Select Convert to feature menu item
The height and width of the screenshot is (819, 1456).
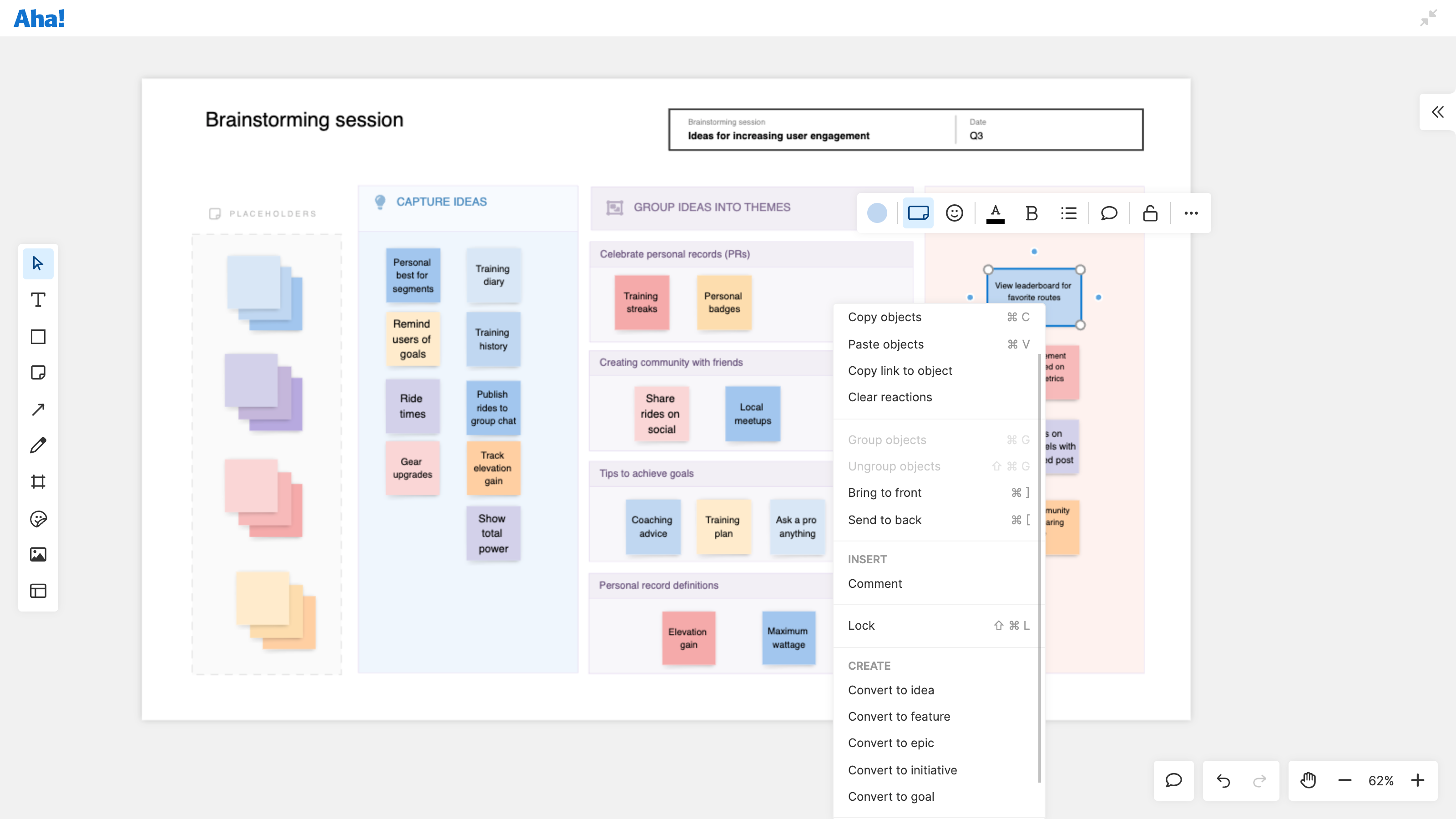pyautogui.click(x=899, y=716)
